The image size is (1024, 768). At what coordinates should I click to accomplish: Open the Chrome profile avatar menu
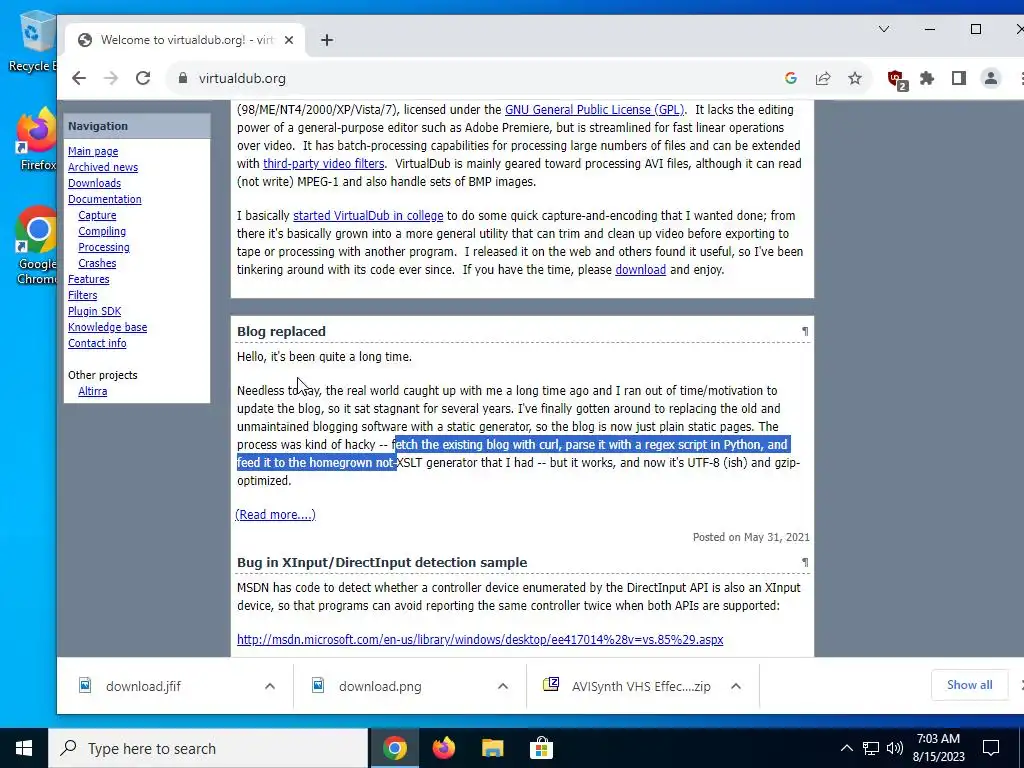click(x=991, y=78)
